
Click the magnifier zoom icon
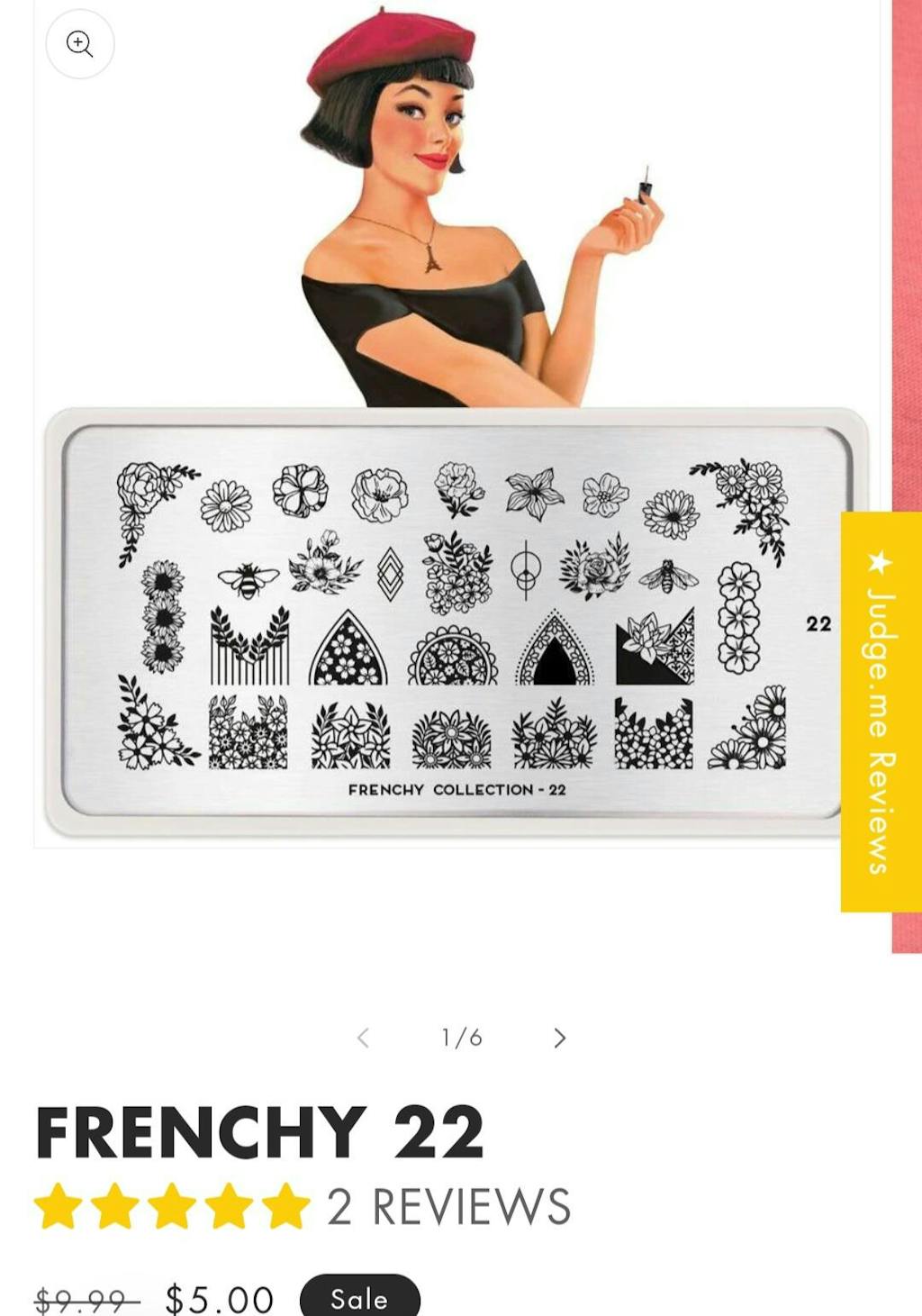[80, 43]
